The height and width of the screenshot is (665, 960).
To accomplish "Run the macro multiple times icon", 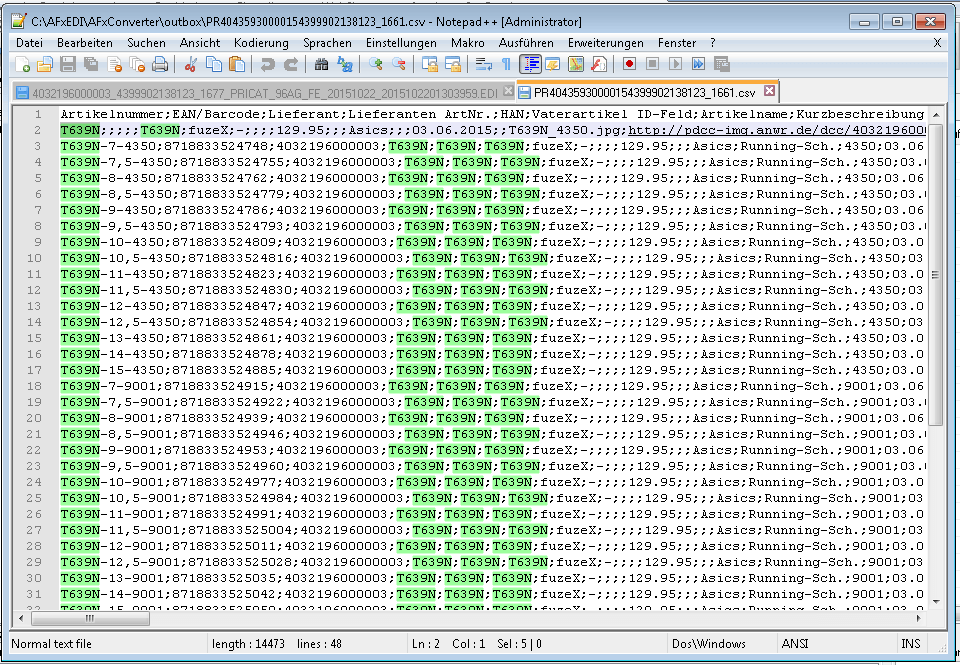I will 697,64.
